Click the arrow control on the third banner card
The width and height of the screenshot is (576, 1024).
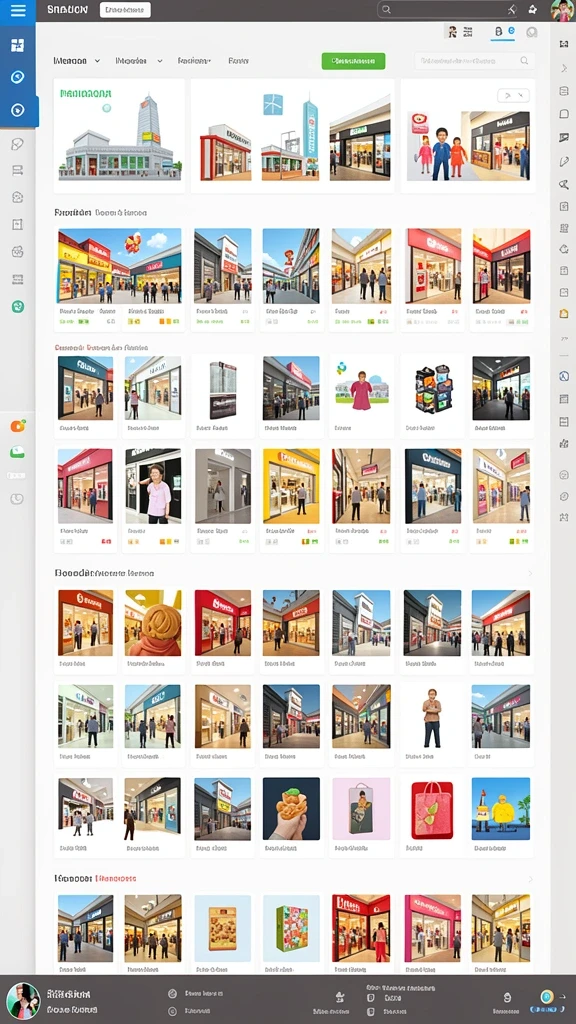coord(513,95)
